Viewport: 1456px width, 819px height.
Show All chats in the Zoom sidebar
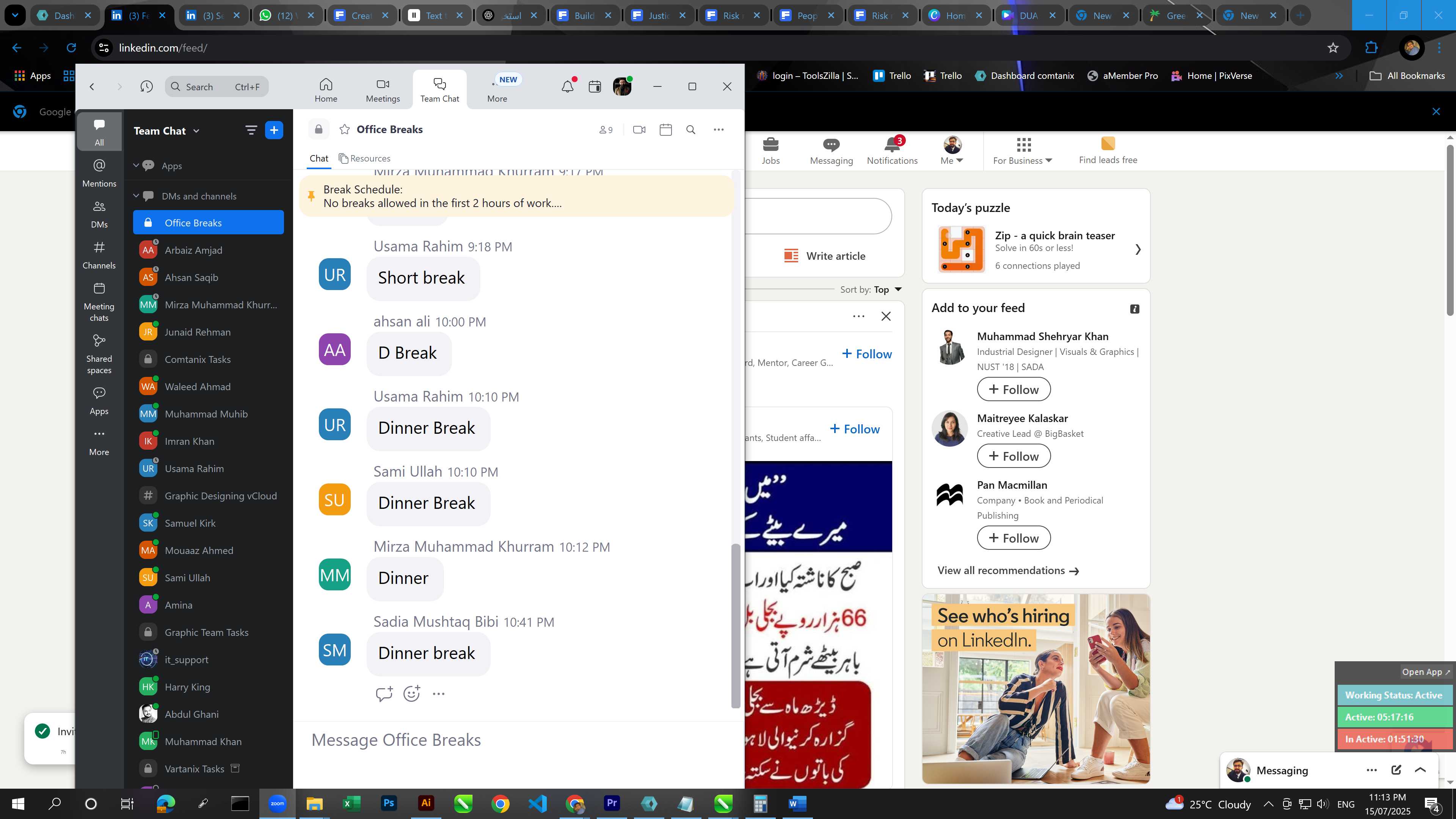99,132
